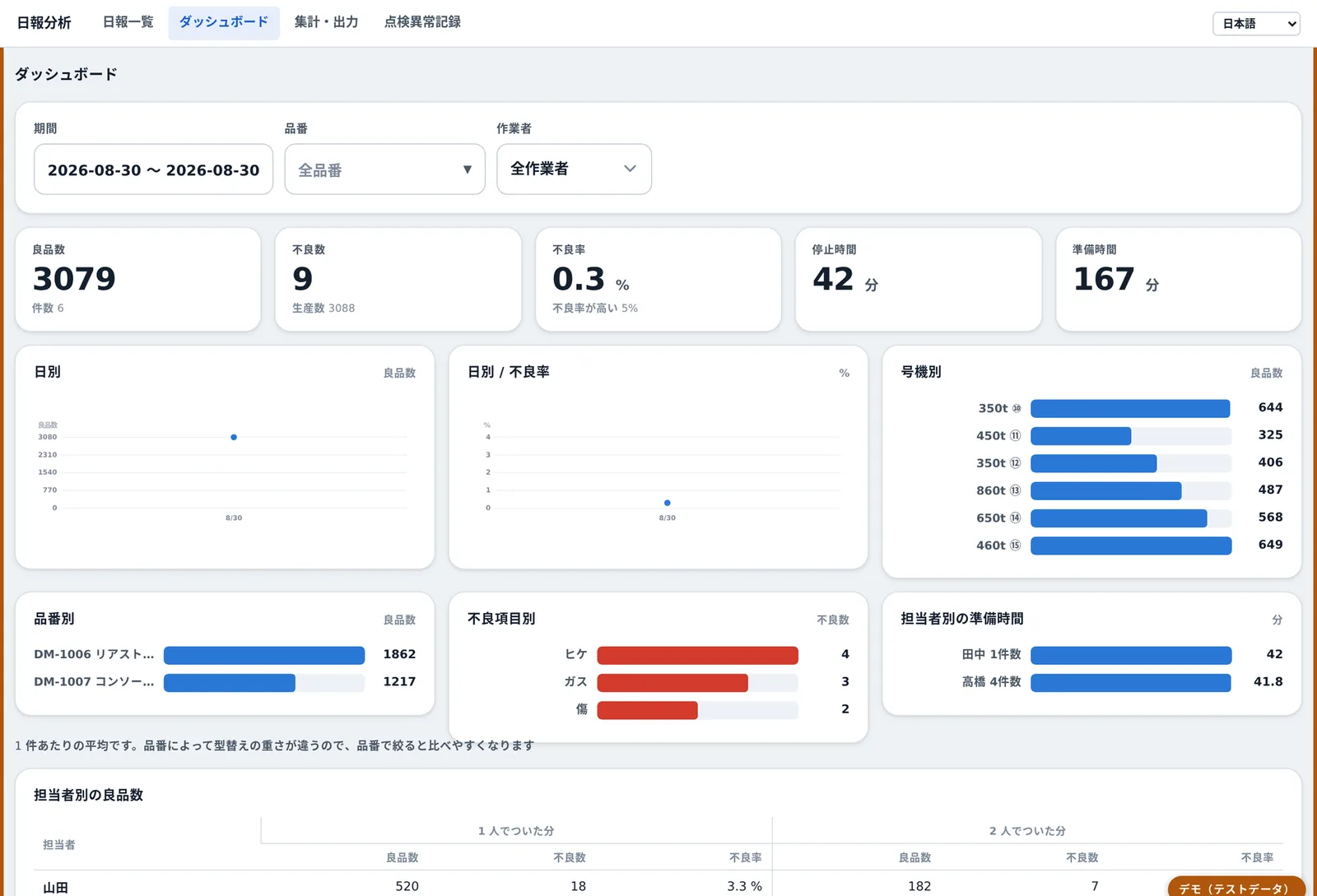1317x896 pixels.
Task: Click the 田中 1件数 prep time bar
Action: tap(1131, 655)
